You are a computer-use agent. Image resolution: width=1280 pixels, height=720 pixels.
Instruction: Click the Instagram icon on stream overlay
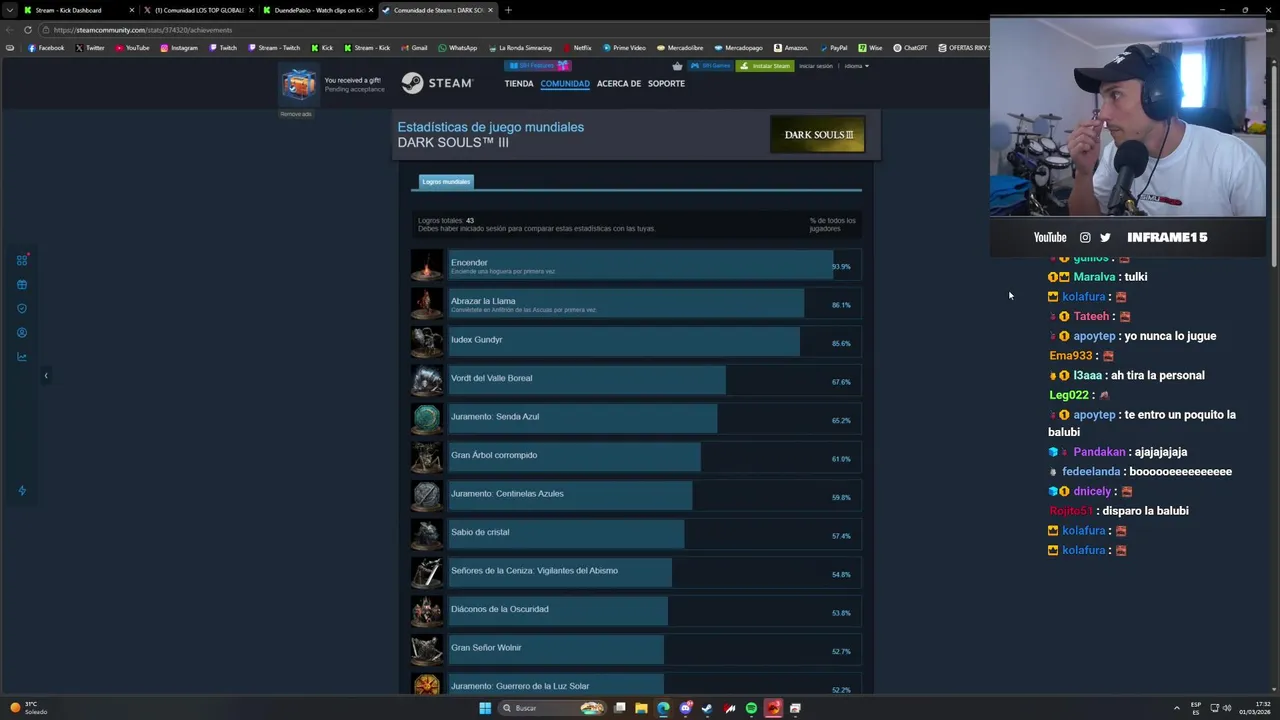(x=1085, y=237)
